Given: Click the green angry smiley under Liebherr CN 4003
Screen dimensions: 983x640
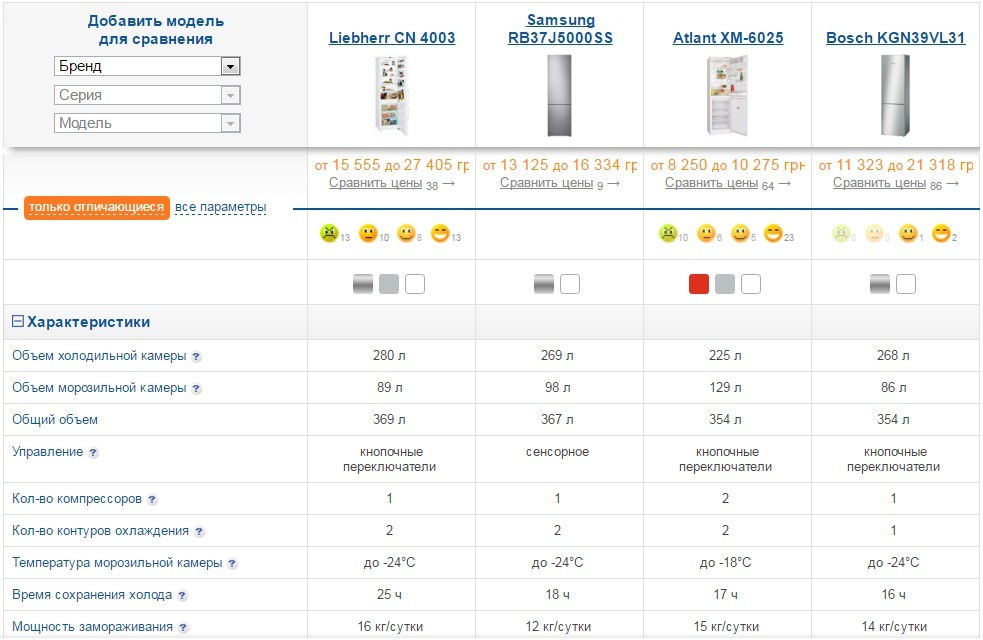Looking at the screenshot, I should click(x=328, y=233).
